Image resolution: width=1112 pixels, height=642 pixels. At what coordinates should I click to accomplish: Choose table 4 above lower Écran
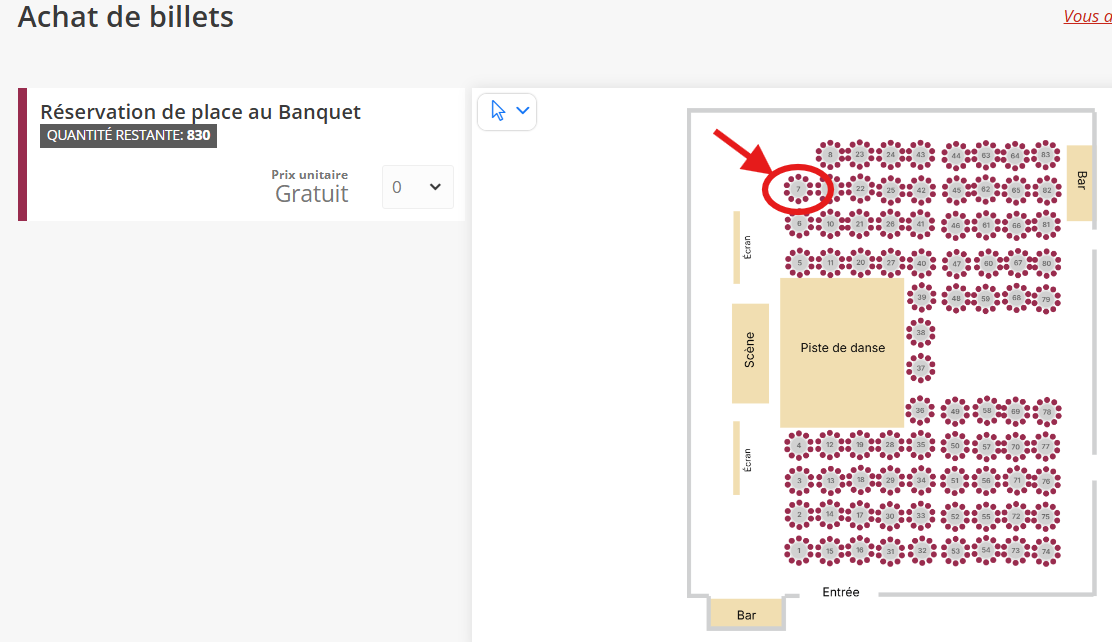tap(799, 445)
